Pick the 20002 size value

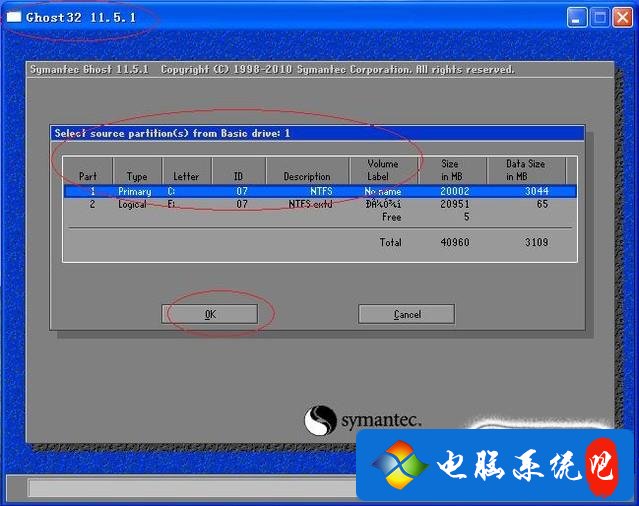pyautogui.click(x=455, y=191)
